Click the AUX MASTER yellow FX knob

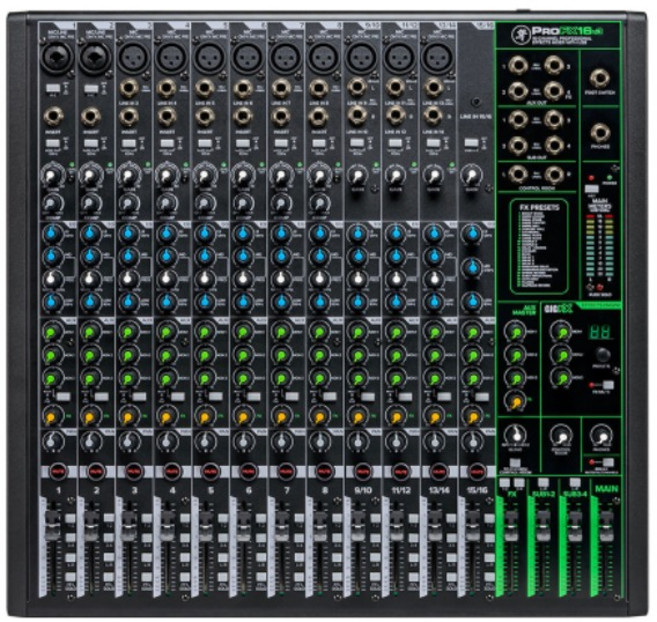pyautogui.click(x=516, y=402)
